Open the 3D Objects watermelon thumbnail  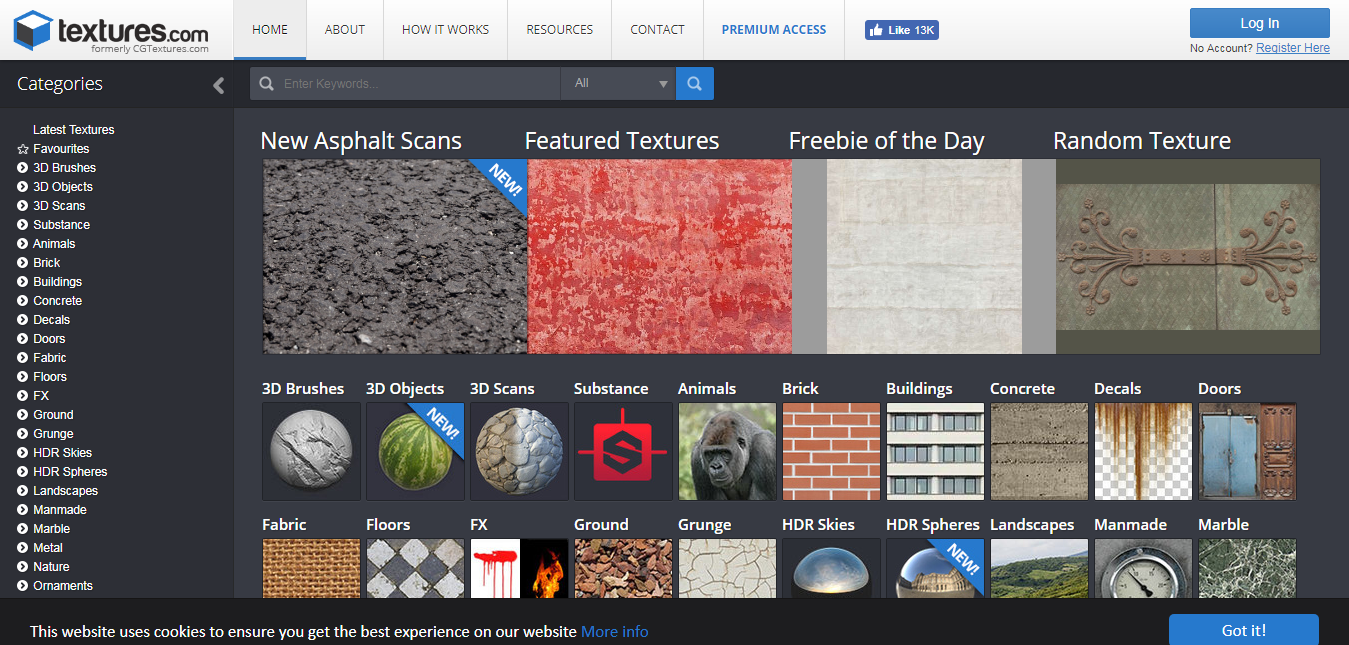pos(415,451)
